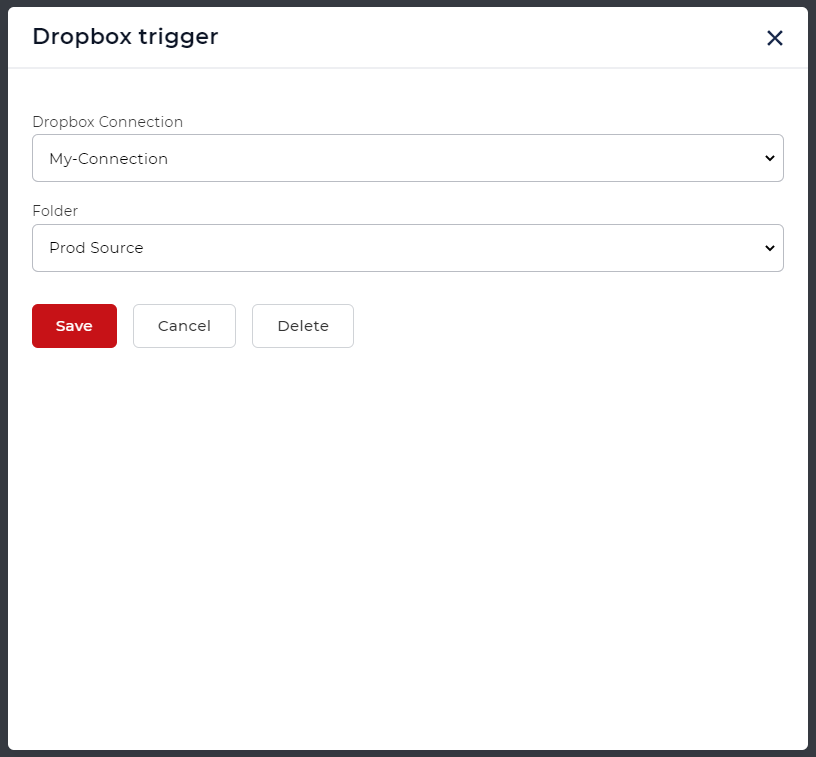Image resolution: width=816 pixels, height=757 pixels.
Task: Click the Dropbox trigger dialog title
Action: tap(125, 37)
